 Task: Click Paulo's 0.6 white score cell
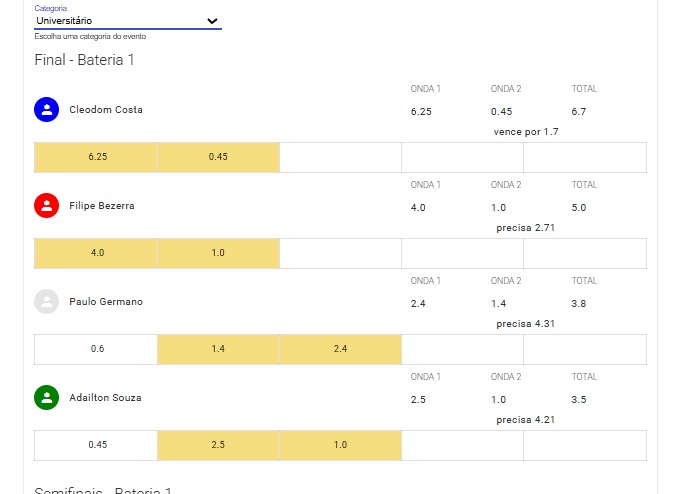(96, 349)
